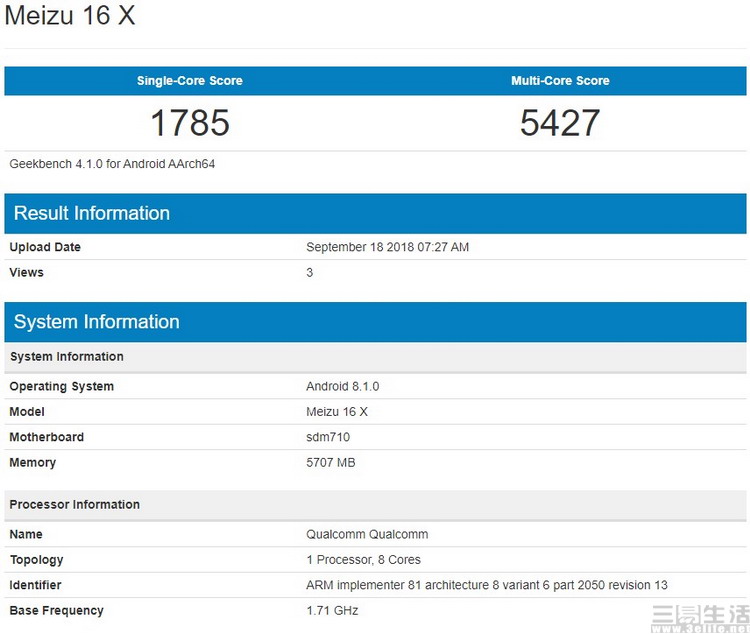The height and width of the screenshot is (634, 750).
Task: Click the Geekbench 4.1.0 for Android AArch64 text
Action: (112, 164)
